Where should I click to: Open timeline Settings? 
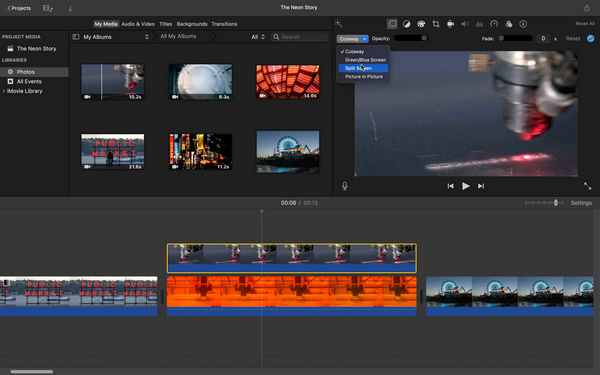click(x=581, y=203)
